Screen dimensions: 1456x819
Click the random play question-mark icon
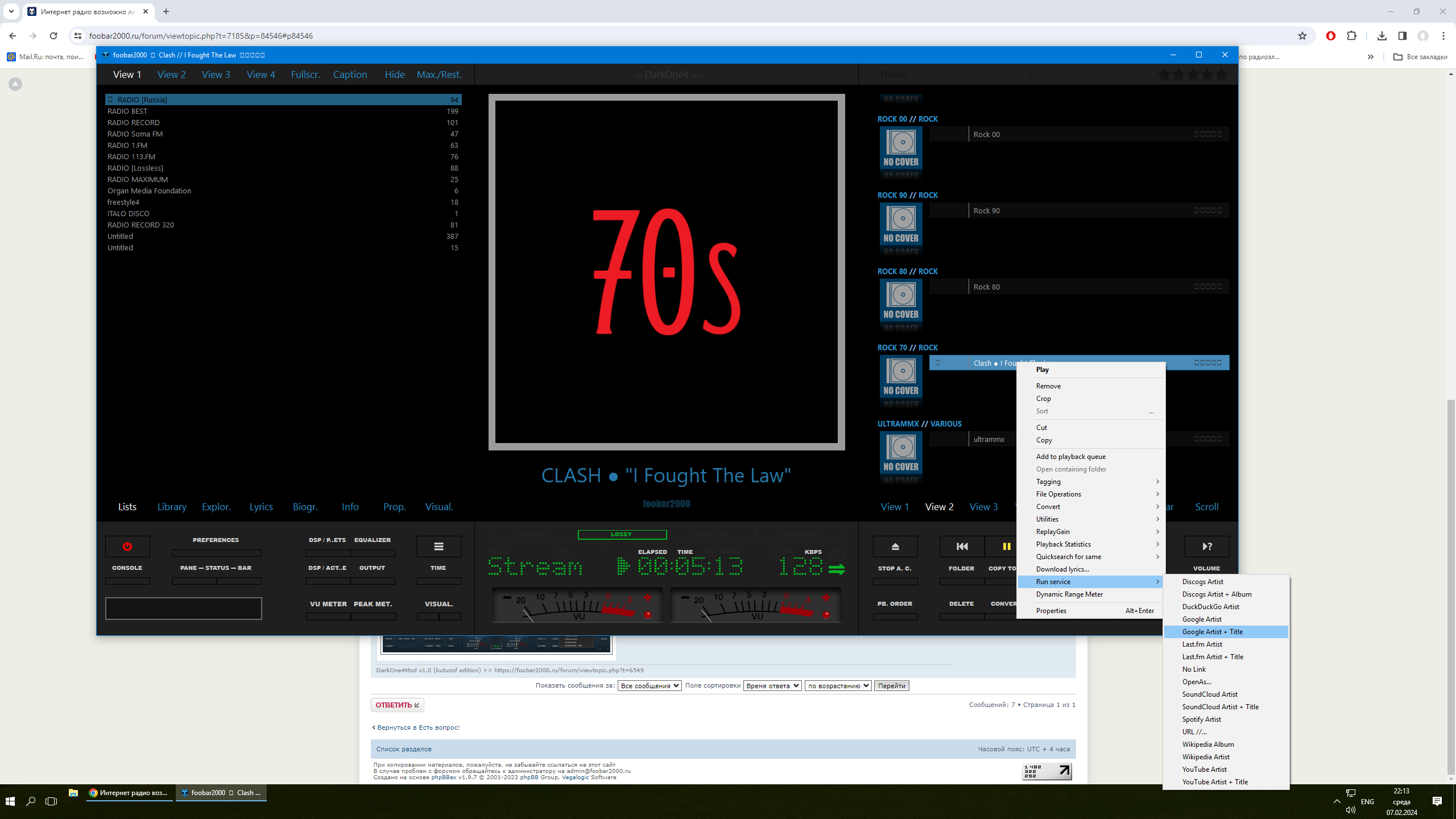[x=1206, y=547]
